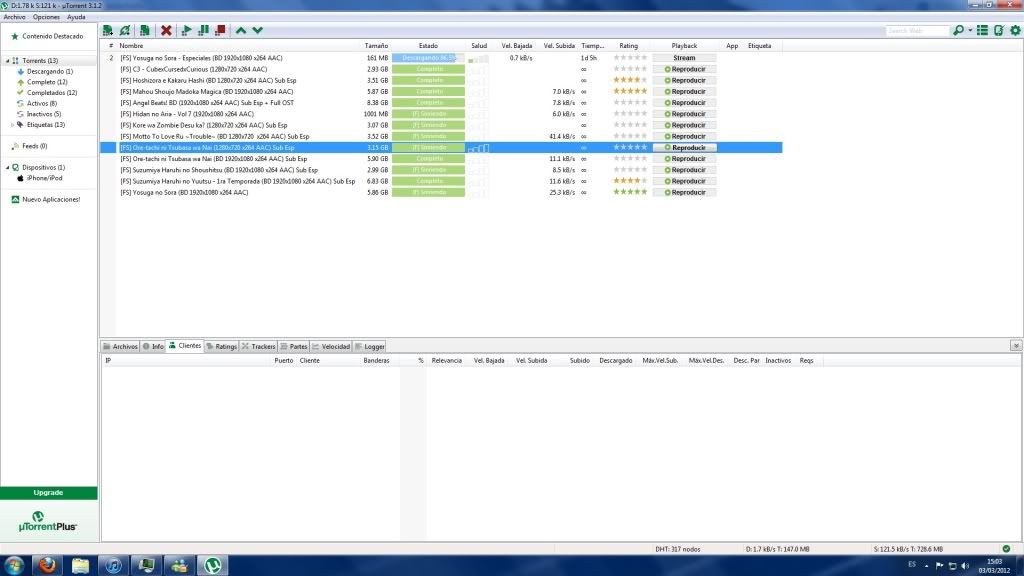This screenshot has width=1024, height=576.
Task: Start the selected torrent with the play icon
Action: (x=186, y=31)
